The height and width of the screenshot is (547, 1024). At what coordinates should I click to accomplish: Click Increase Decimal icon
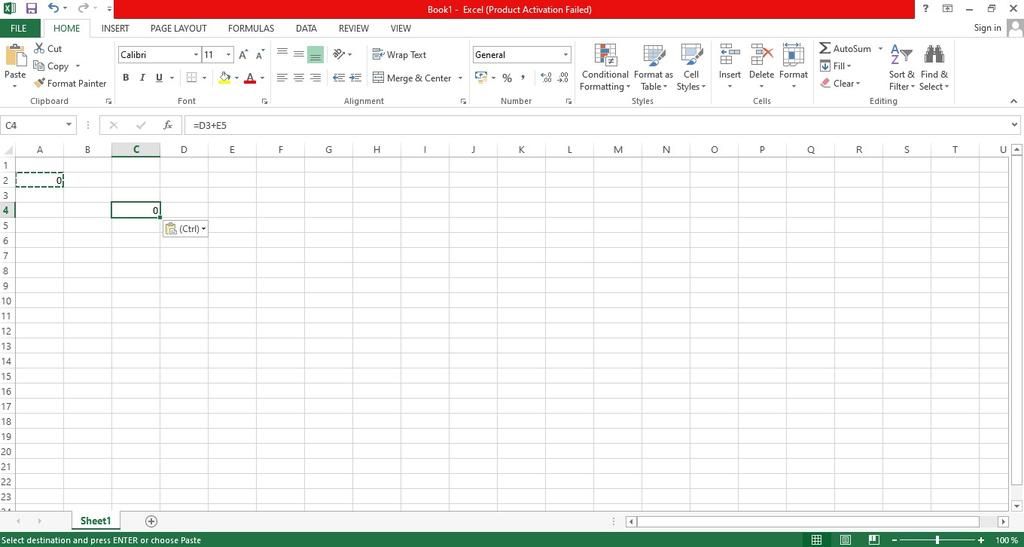tap(547, 78)
